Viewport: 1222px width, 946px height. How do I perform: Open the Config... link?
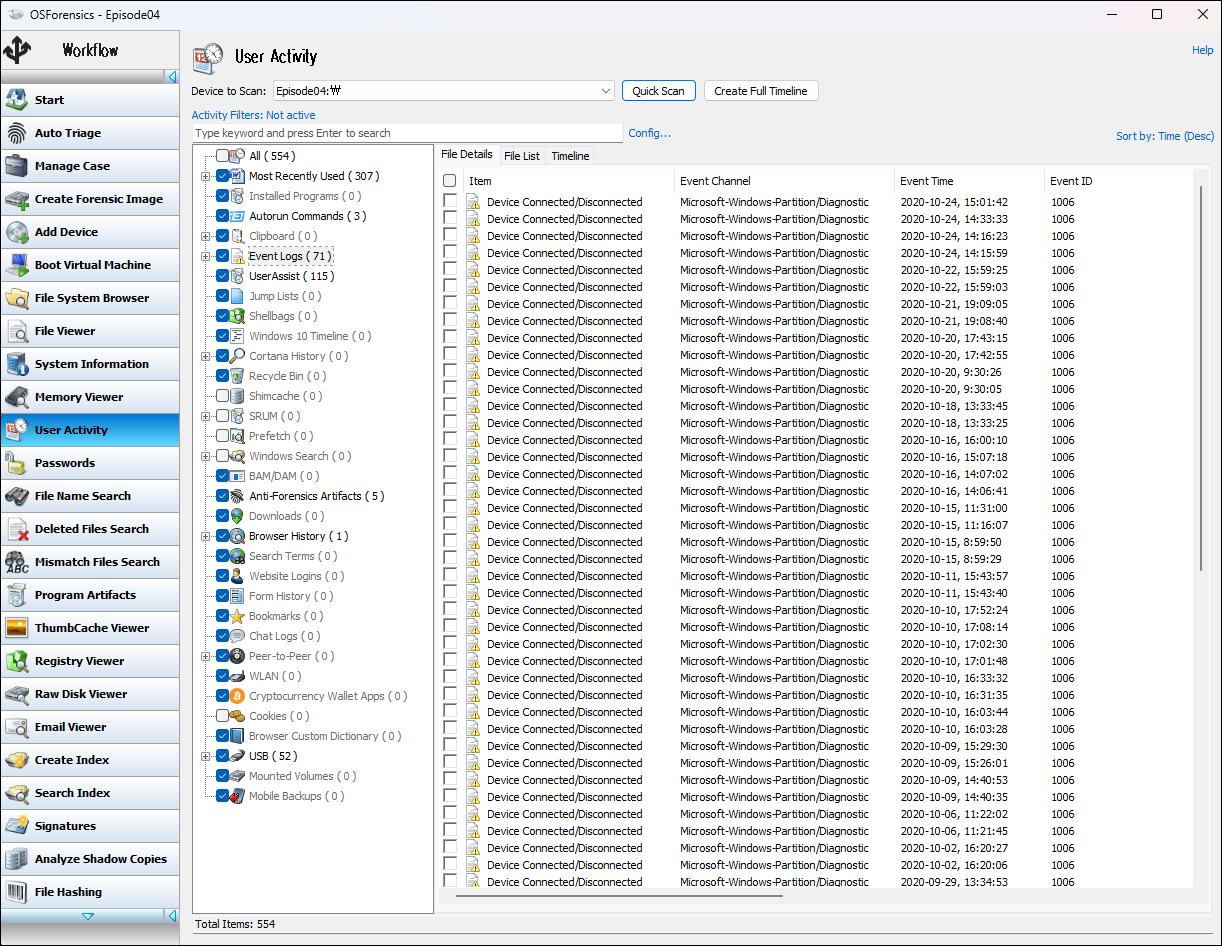click(650, 133)
